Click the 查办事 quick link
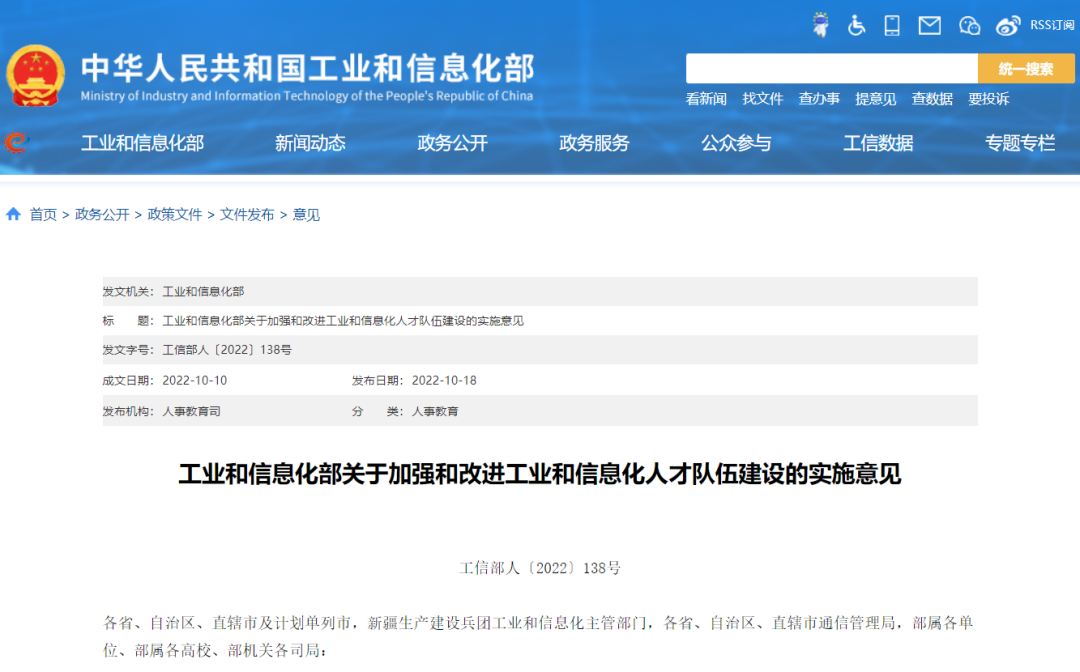This screenshot has width=1080, height=672. click(x=819, y=98)
